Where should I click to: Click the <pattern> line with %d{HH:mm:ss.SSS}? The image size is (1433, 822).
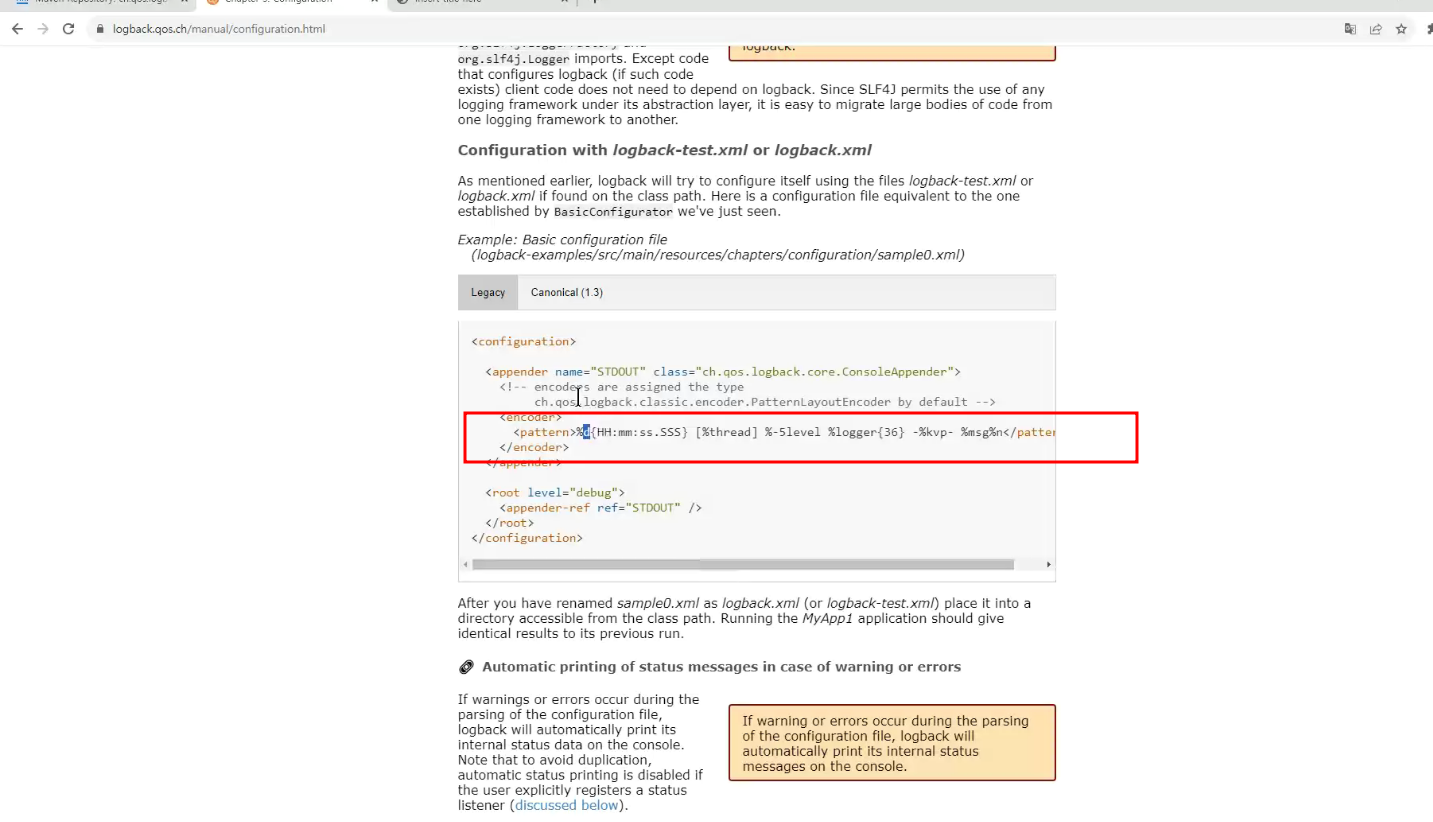point(785,432)
